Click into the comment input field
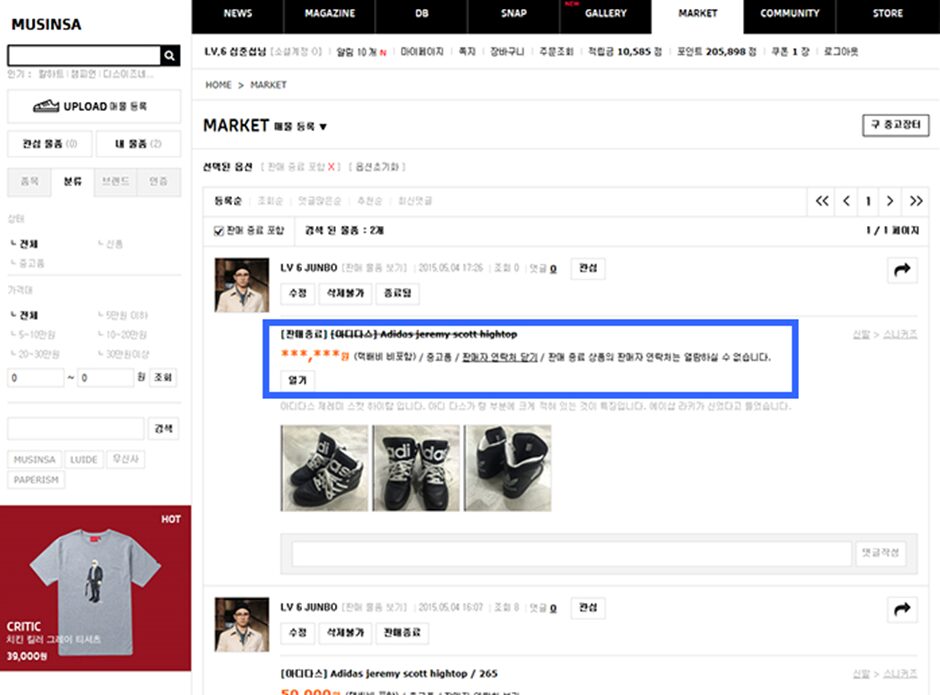This screenshot has width=940, height=695. pos(571,554)
